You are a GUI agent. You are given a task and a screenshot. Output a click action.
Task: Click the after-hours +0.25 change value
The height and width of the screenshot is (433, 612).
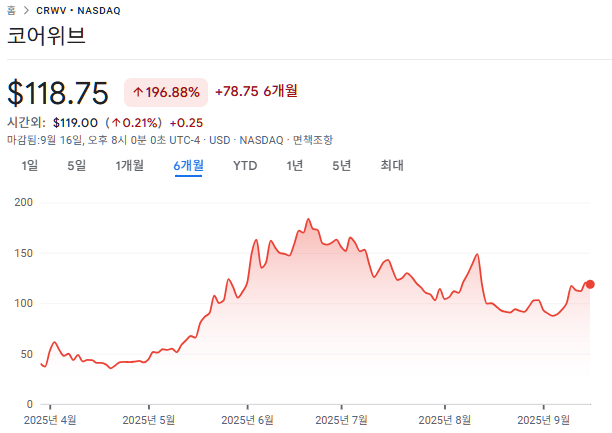click(x=186, y=123)
